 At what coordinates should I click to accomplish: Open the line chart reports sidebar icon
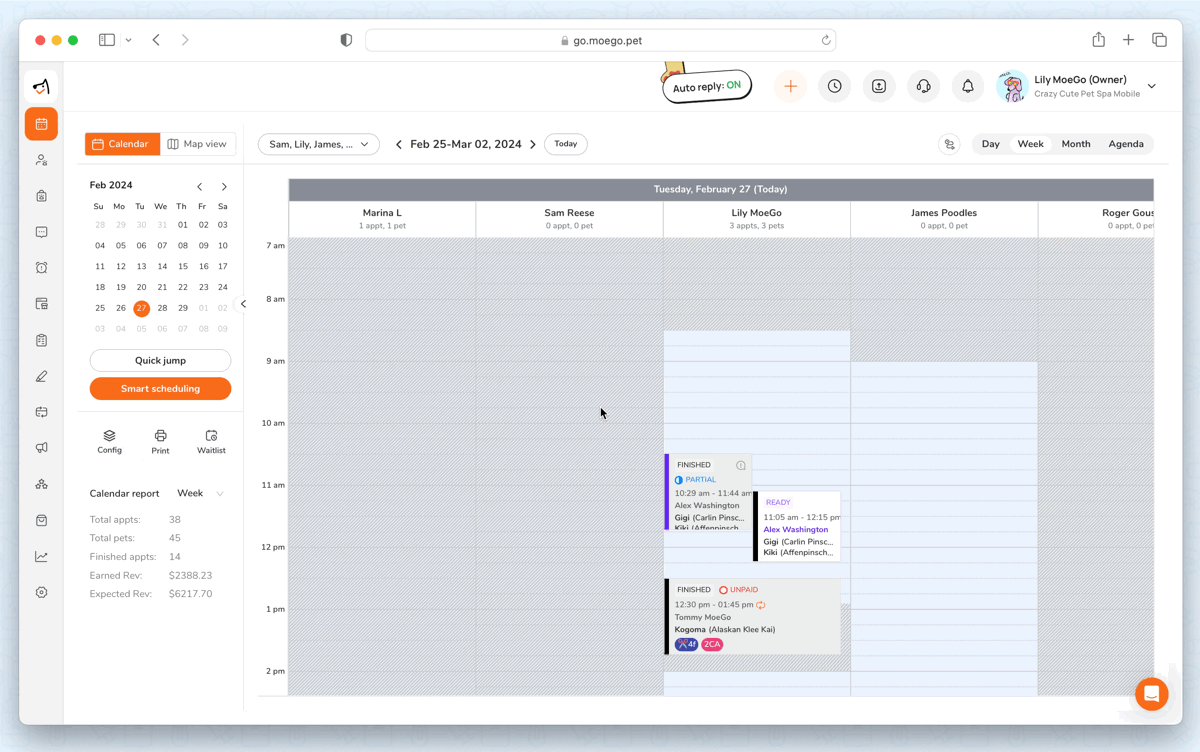coord(41,556)
